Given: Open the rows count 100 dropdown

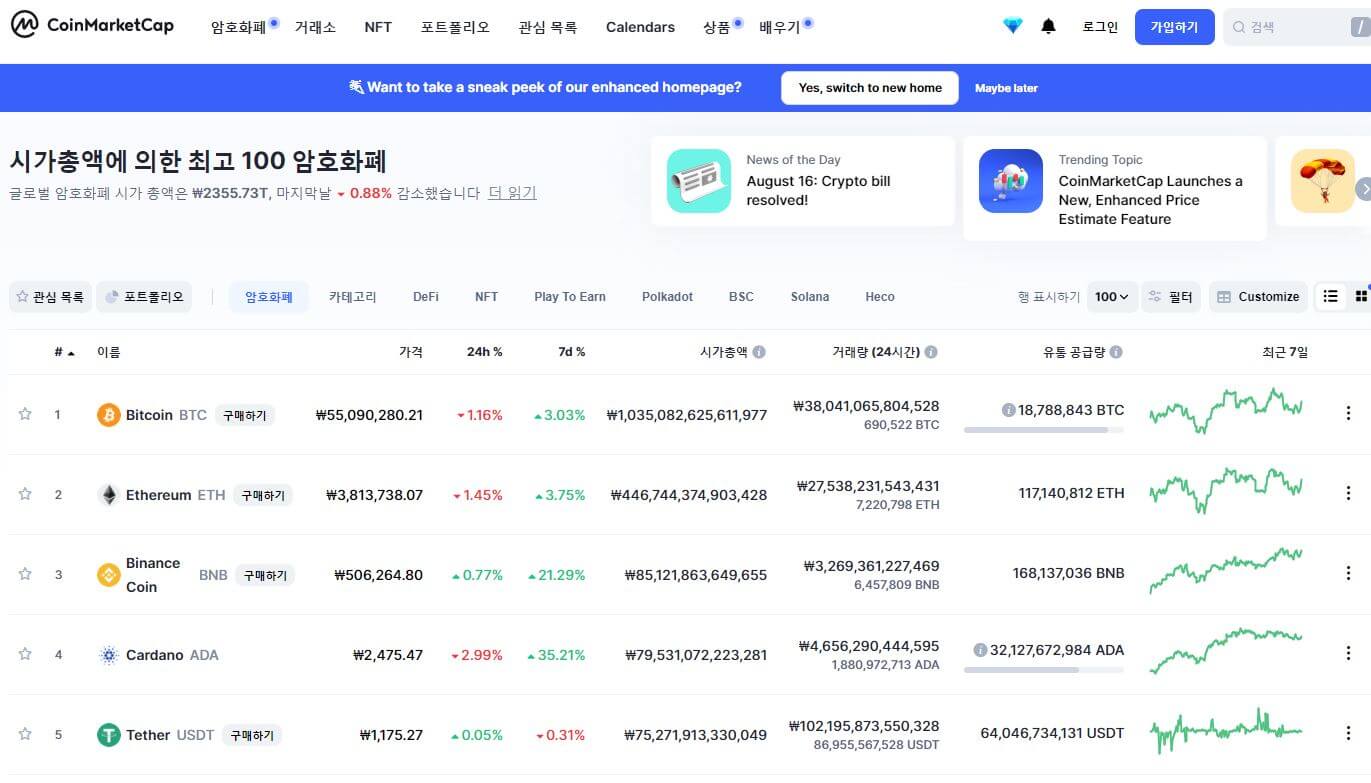Looking at the screenshot, I should click(1112, 297).
